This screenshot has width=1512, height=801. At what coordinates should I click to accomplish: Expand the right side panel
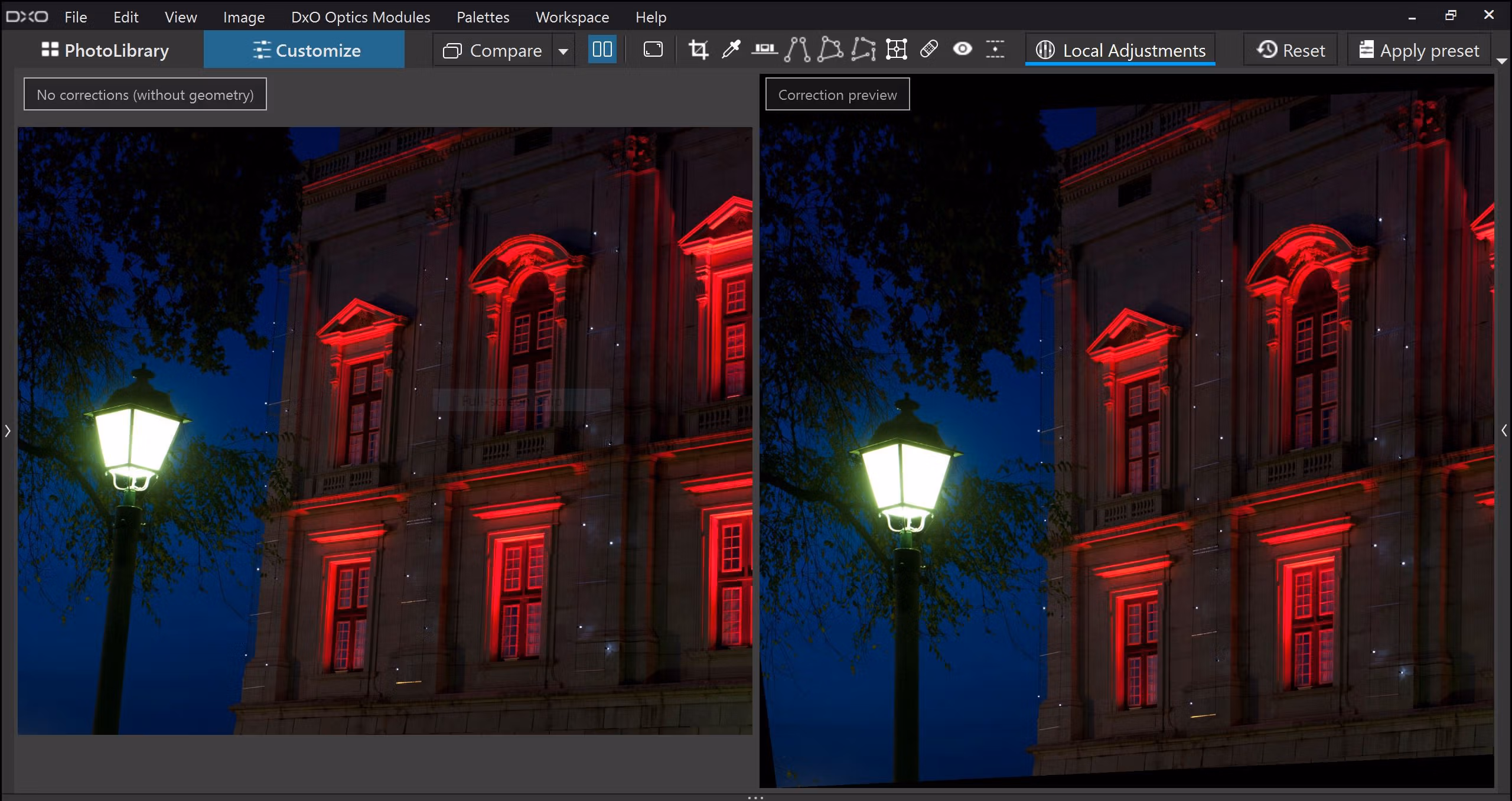click(1504, 431)
